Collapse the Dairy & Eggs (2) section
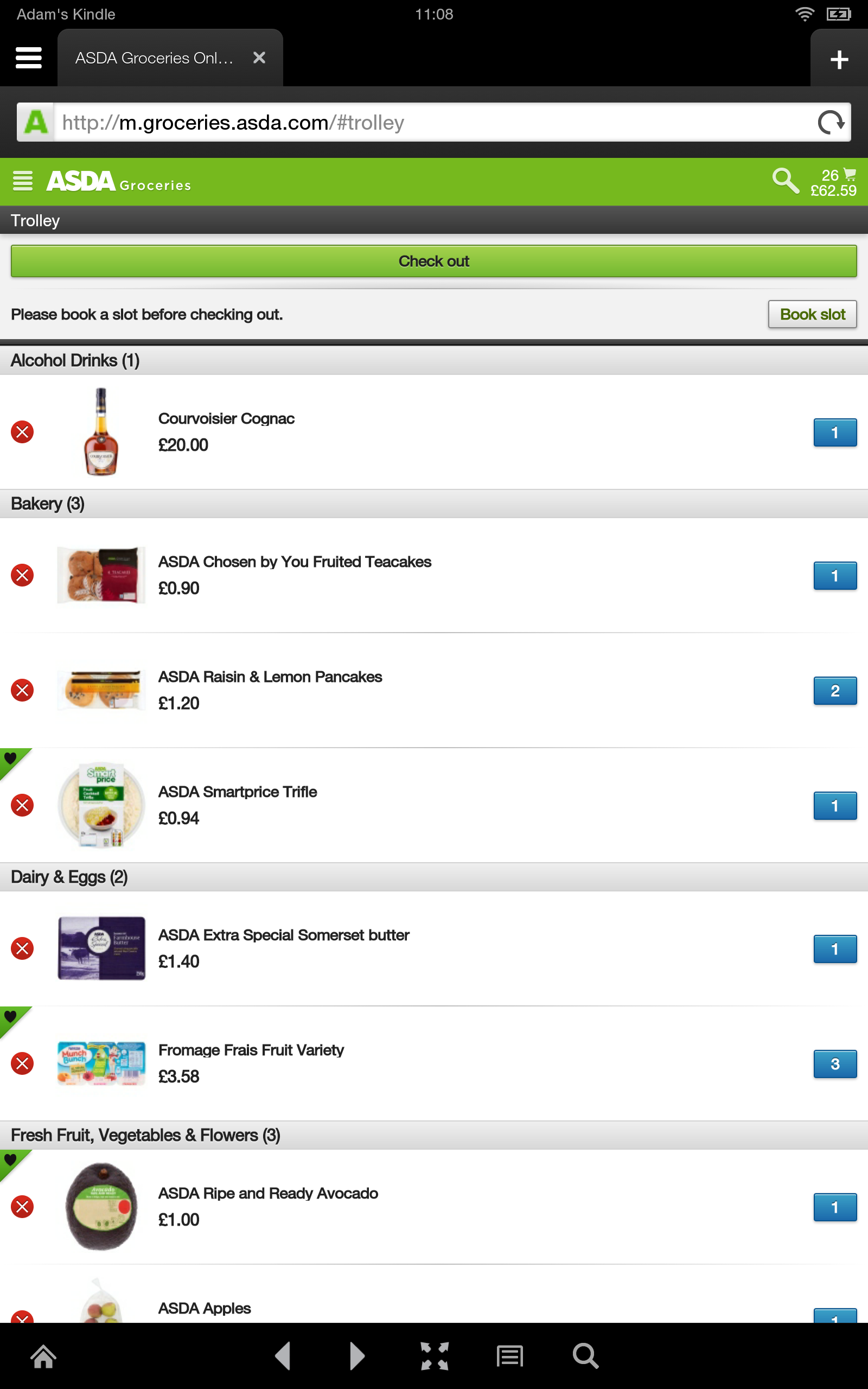Image resolution: width=868 pixels, height=1389 pixels. 69,877
